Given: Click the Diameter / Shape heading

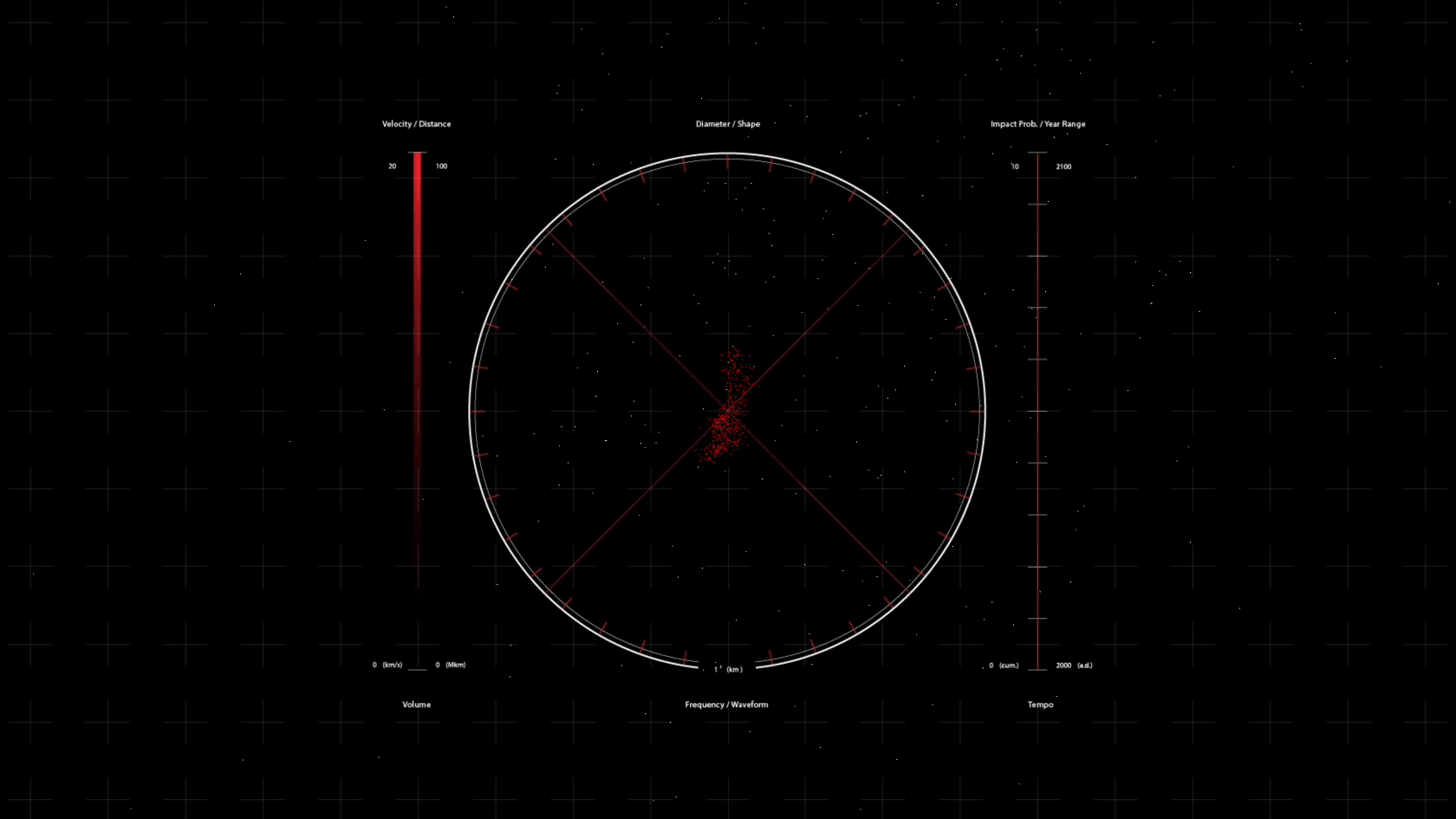Looking at the screenshot, I should (727, 124).
